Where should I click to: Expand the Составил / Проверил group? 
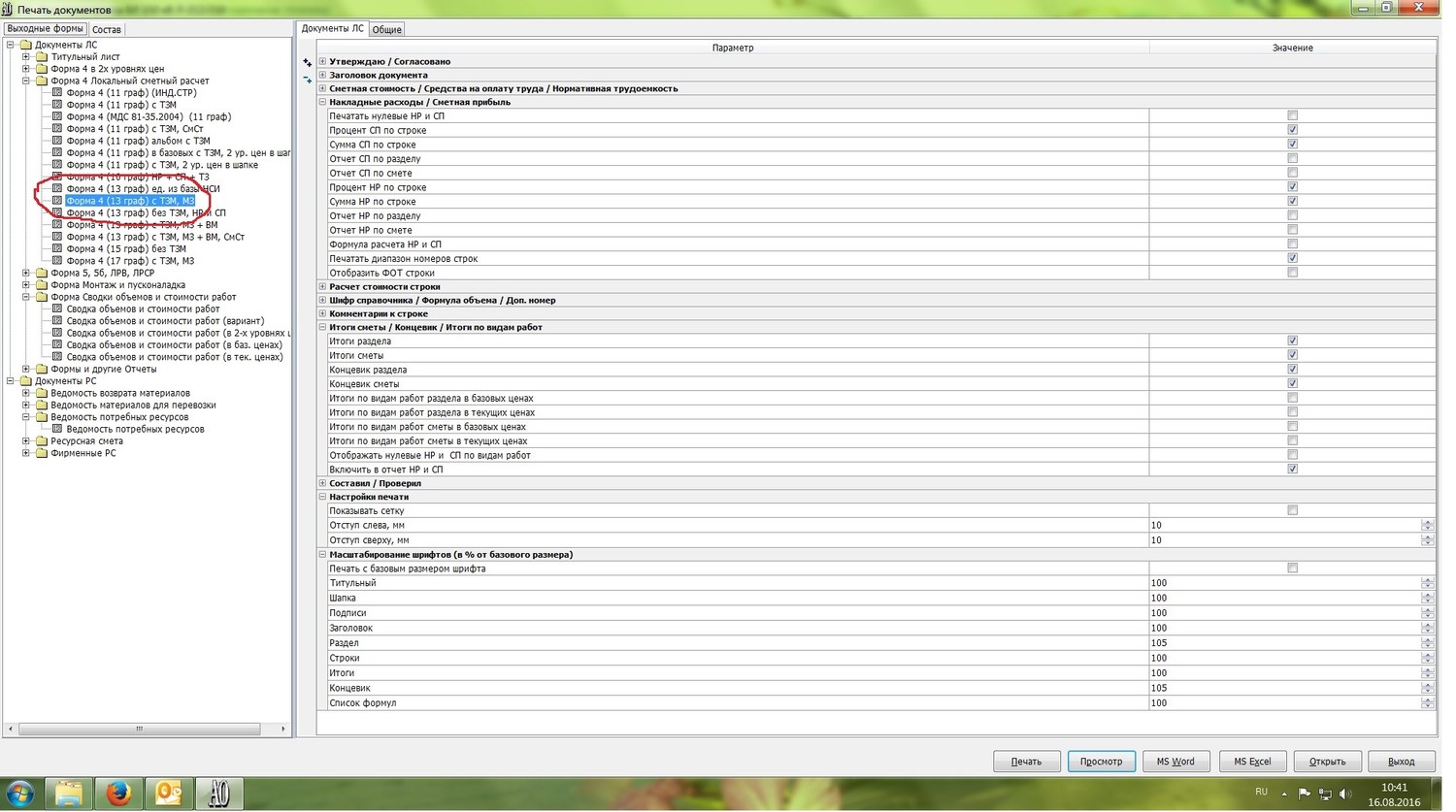point(322,484)
